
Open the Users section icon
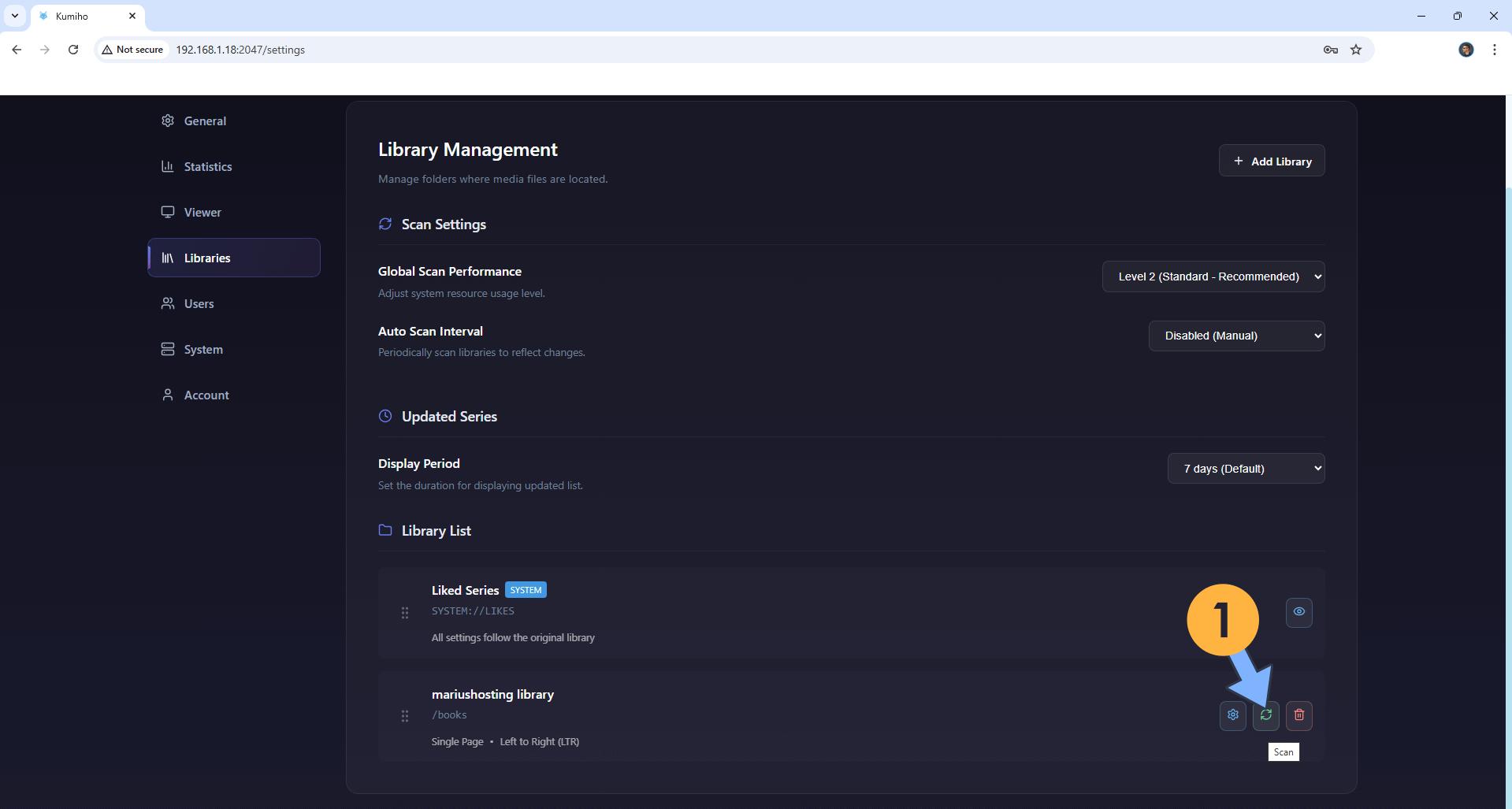point(167,303)
